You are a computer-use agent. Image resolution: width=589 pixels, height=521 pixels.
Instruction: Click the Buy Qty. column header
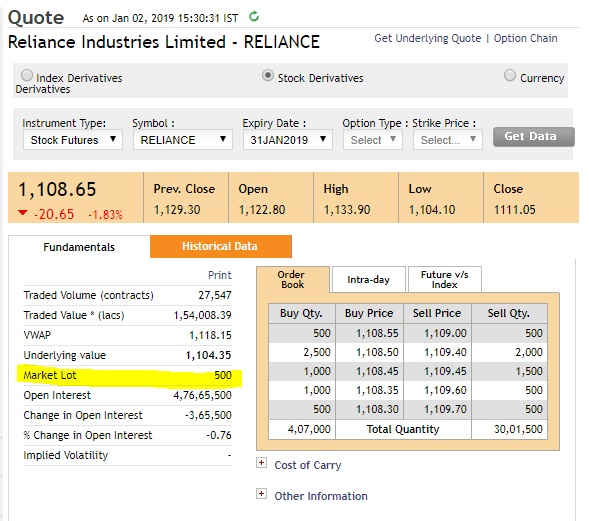(302, 313)
